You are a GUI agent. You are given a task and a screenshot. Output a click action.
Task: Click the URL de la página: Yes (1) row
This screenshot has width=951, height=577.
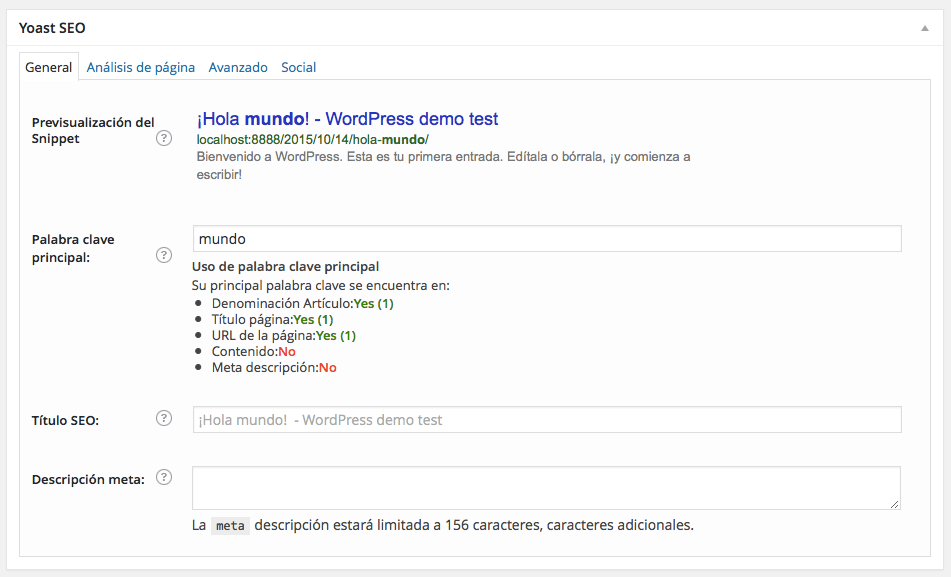click(x=284, y=336)
